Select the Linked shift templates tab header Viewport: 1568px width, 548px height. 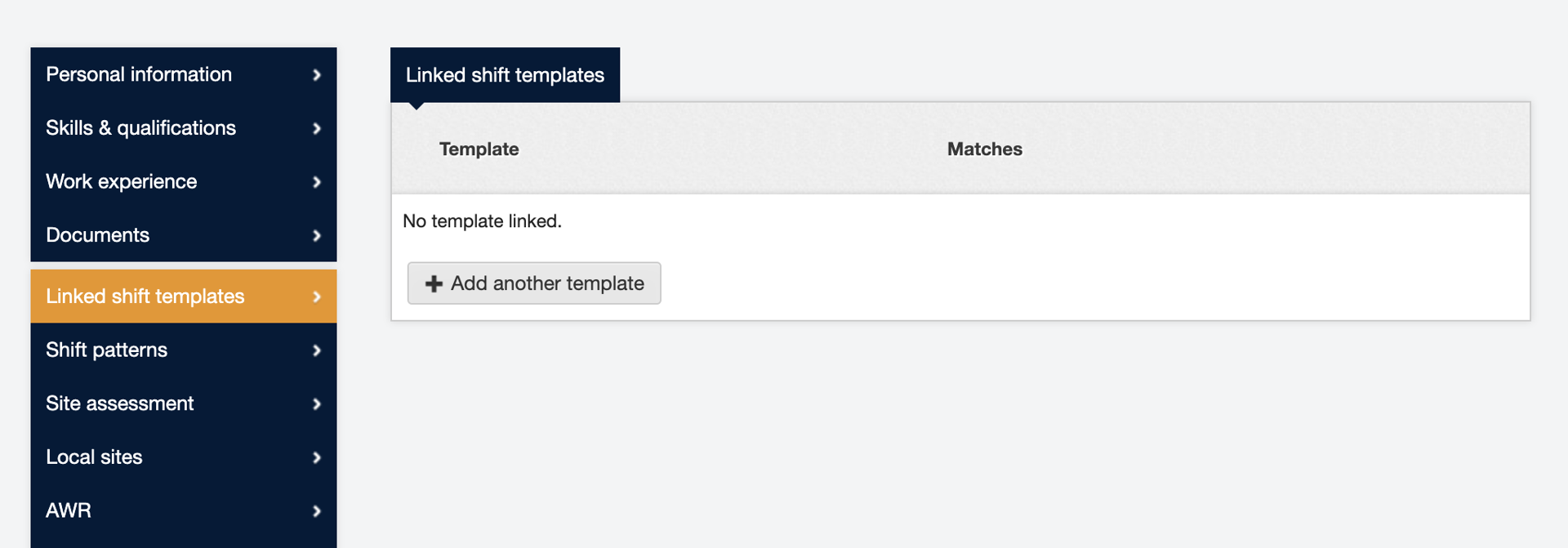pyautogui.click(x=505, y=75)
